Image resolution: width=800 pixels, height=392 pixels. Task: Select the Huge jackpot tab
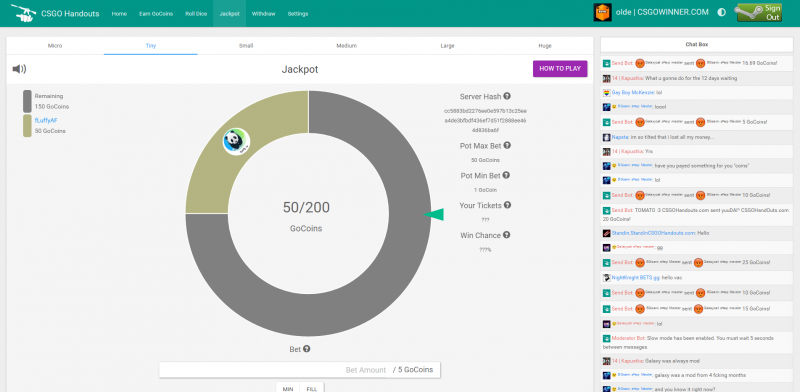545,45
